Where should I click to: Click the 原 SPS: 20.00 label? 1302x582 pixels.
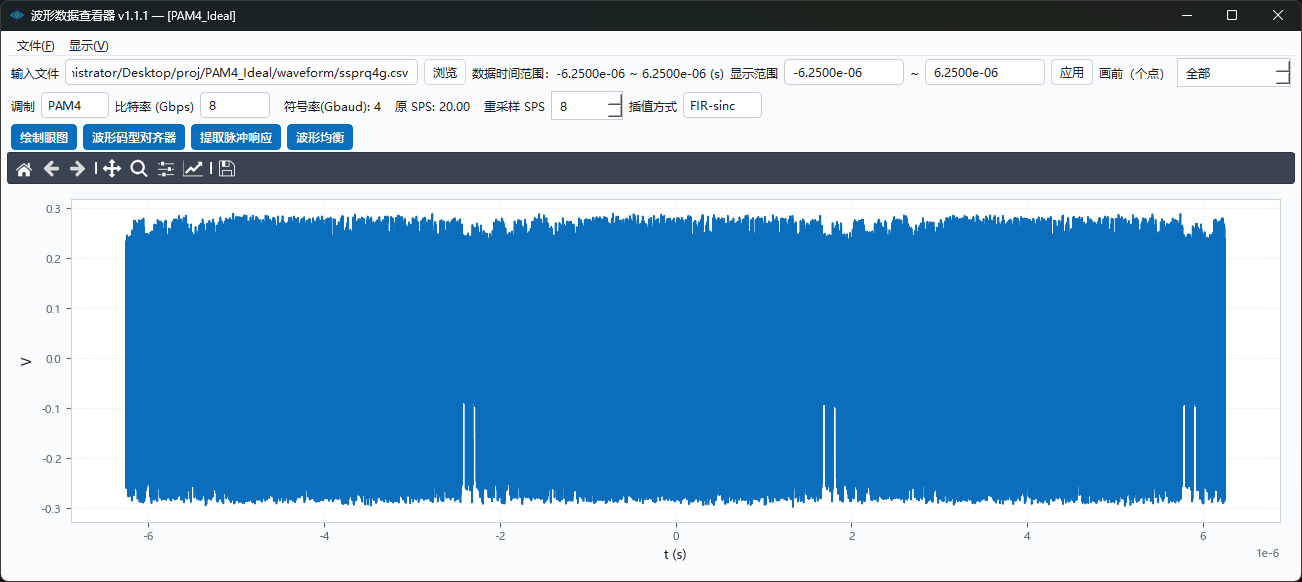(x=432, y=106)
